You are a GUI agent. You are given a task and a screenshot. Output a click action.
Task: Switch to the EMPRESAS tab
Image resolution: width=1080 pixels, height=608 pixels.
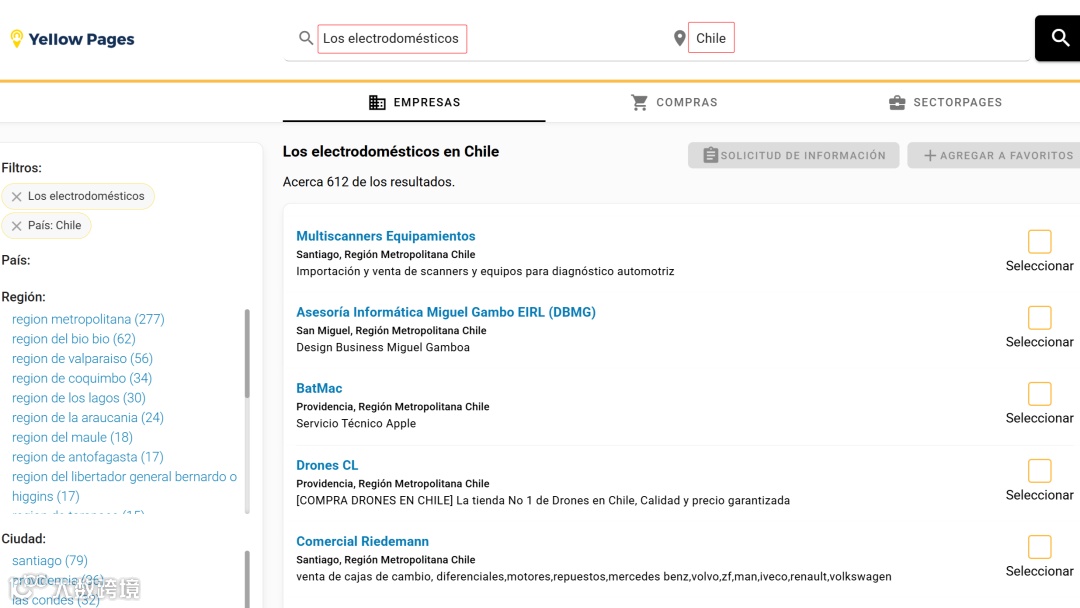click(414, 103)
